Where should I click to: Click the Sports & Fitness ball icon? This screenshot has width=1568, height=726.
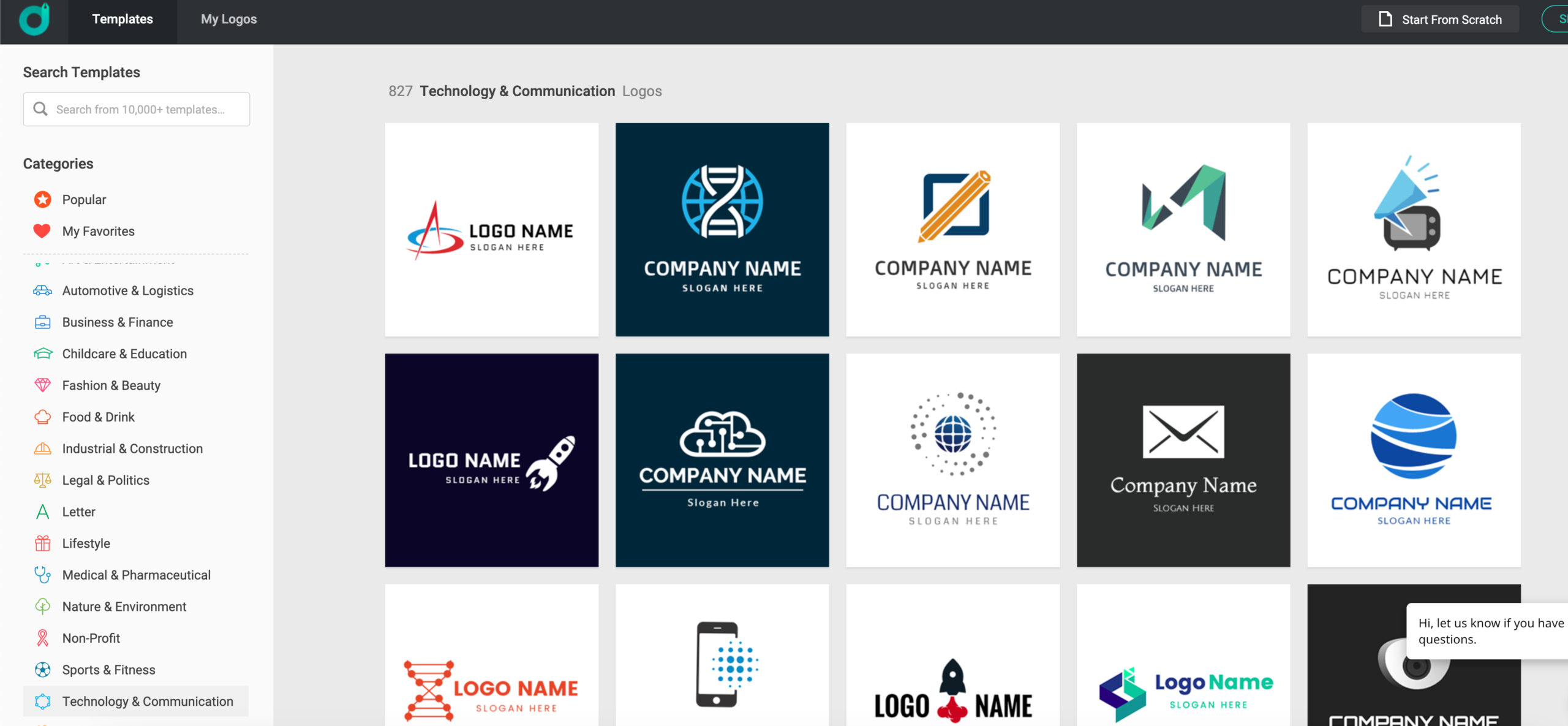coord(42,670)
